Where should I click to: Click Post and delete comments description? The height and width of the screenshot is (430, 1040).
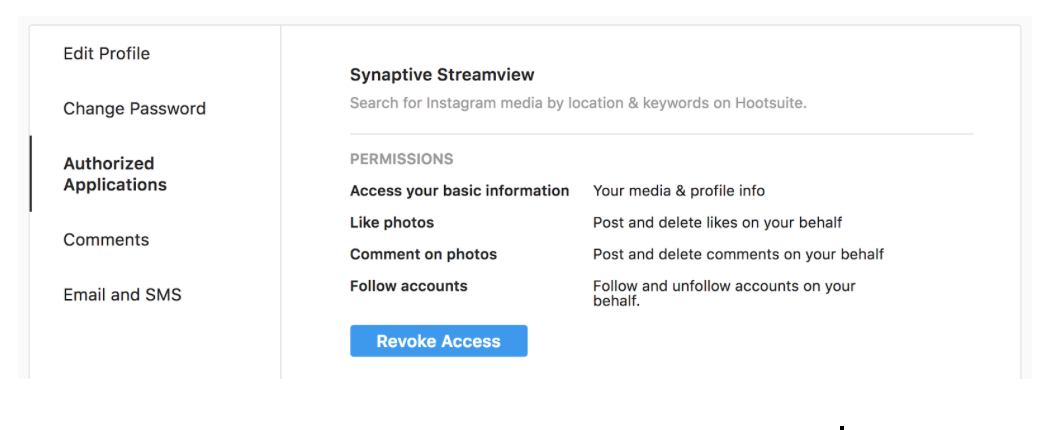point(738,254)
